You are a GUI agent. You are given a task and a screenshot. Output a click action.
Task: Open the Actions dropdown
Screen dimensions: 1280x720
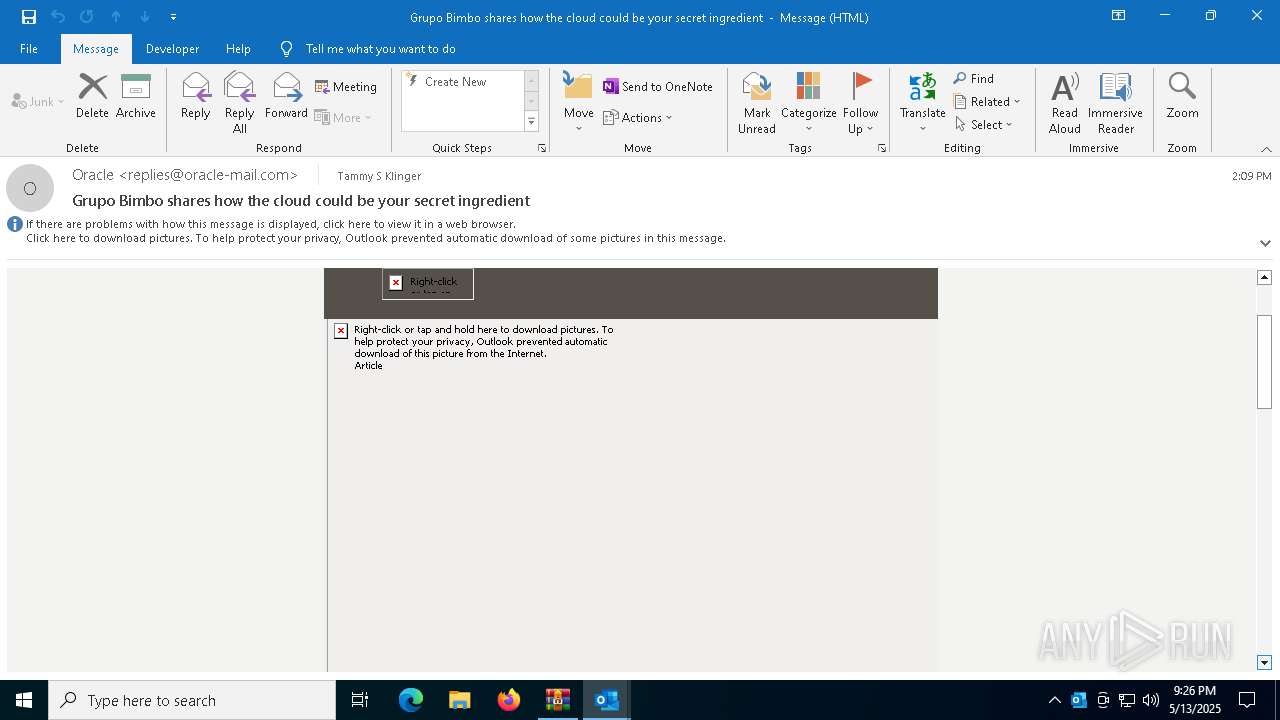(638, 117)
